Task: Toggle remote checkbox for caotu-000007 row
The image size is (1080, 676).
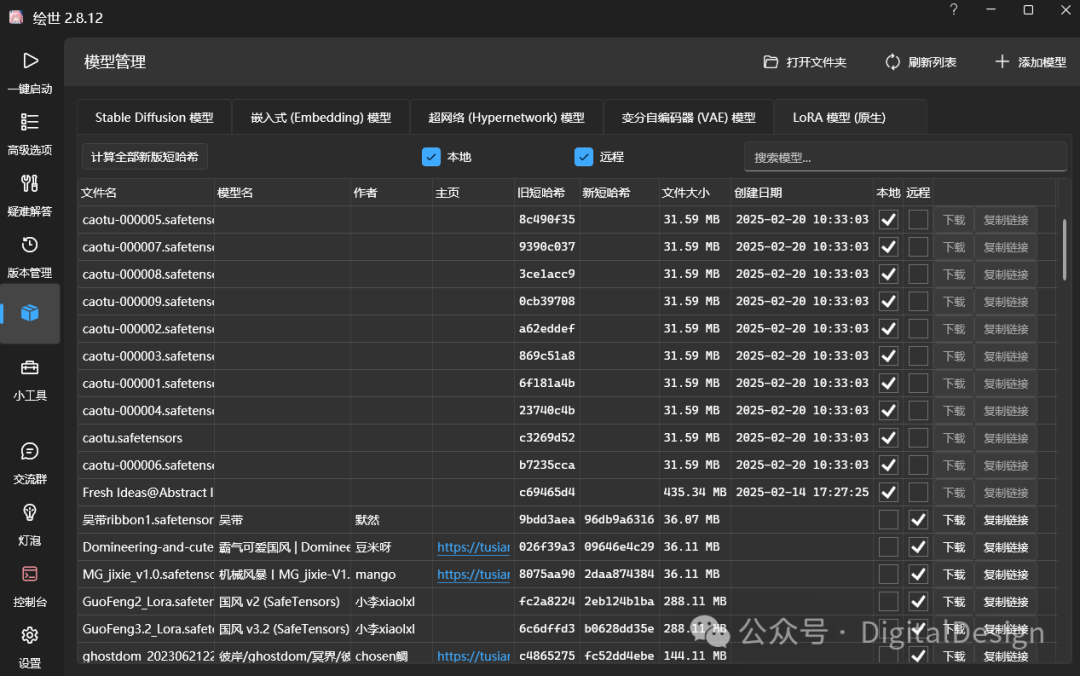Action: click(x=918, y=247)
